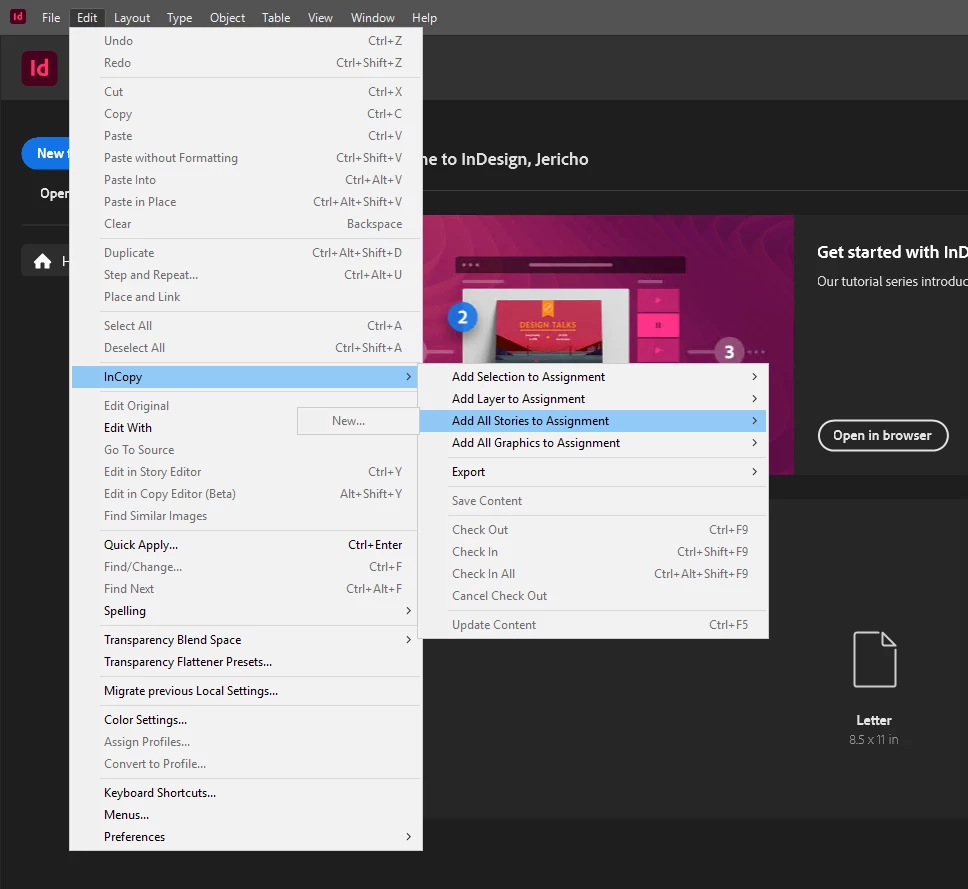968x889 pixels.
Task: Open the Type menu
Action: (180, 18)
